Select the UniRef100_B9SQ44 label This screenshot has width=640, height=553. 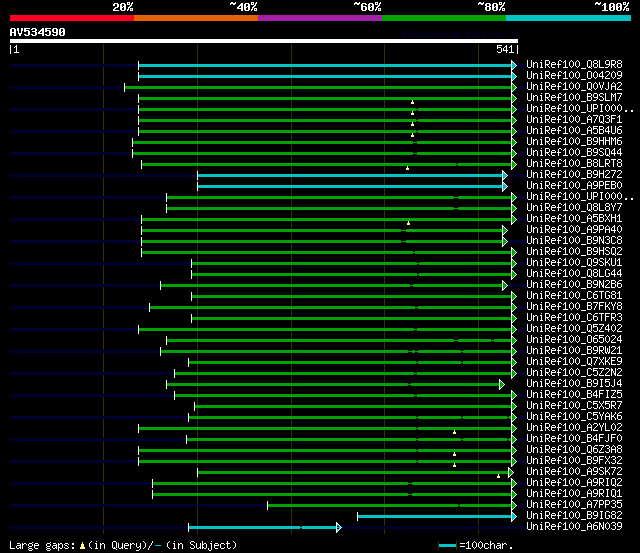pos(574,153)
